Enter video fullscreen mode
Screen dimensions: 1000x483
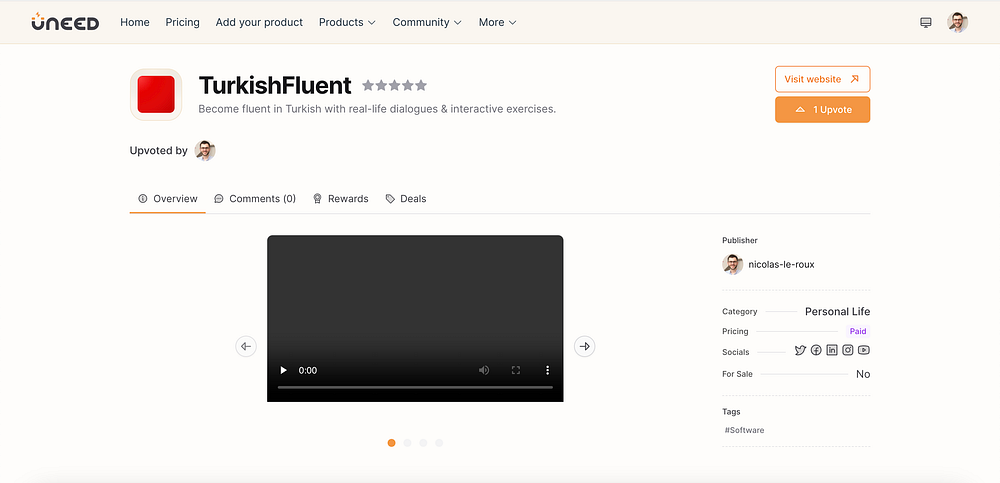[516, 370]
